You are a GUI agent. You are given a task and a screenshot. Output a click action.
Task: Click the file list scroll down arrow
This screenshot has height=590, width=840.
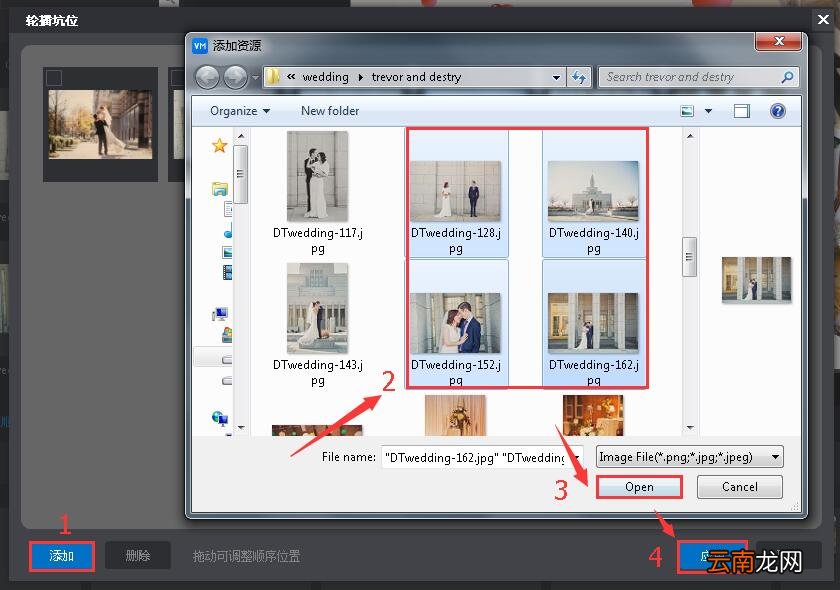(x=689, y=427)
